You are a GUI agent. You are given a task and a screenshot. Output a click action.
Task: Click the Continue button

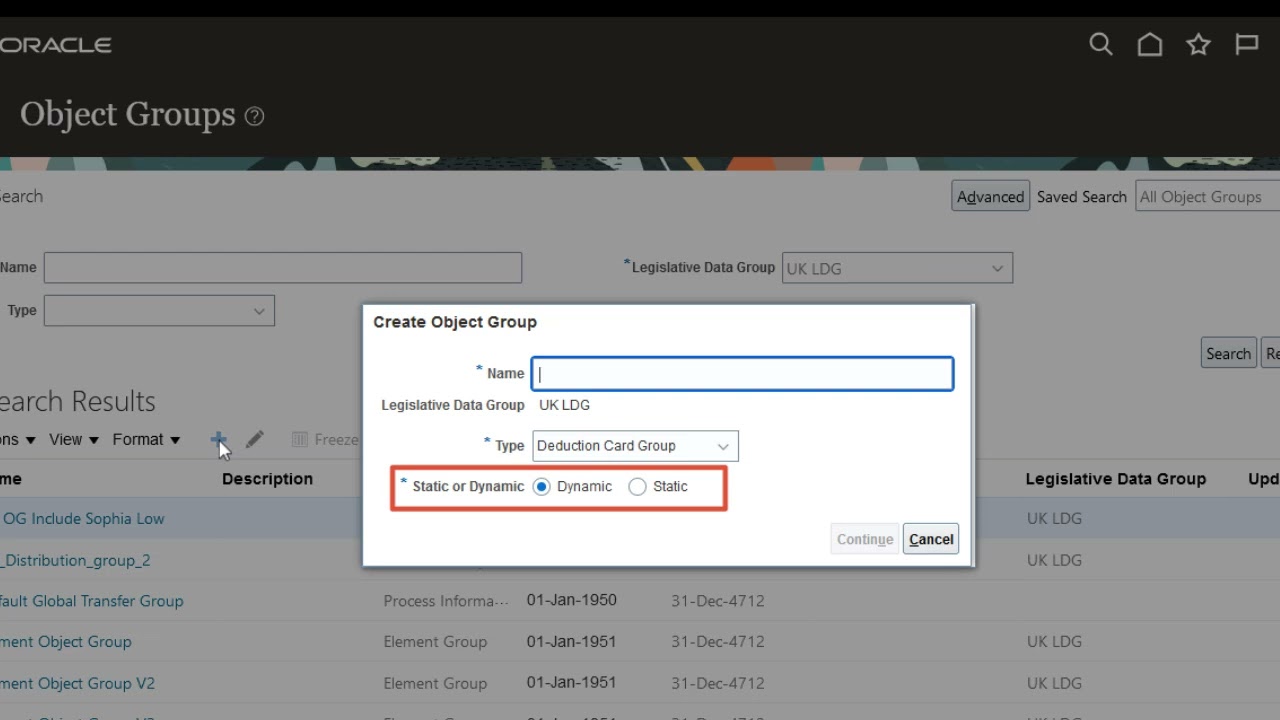[865, 539]
